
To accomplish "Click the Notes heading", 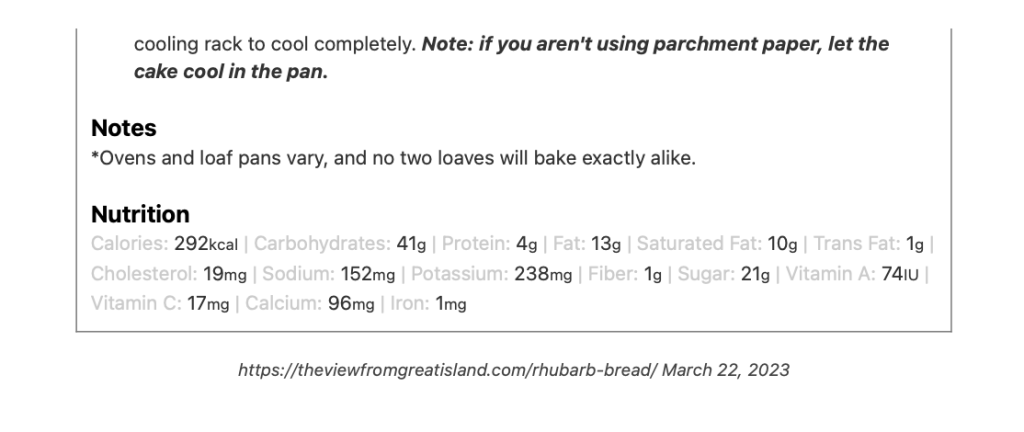I will coord(124,128).
